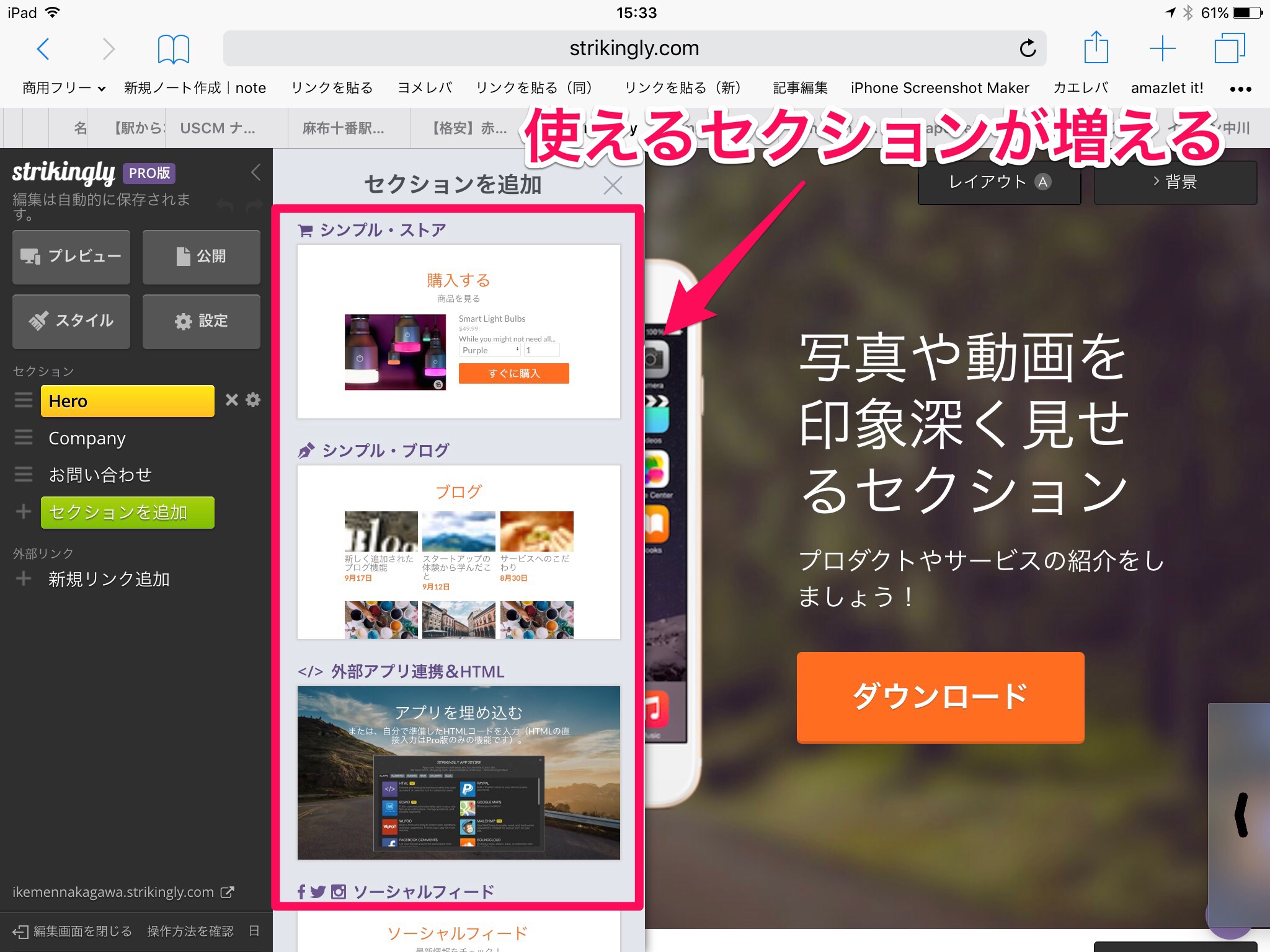1270x952 pixels.
Task: Open the 背景 options panel
Action: pyautogui.click(x=1175, y=182)
